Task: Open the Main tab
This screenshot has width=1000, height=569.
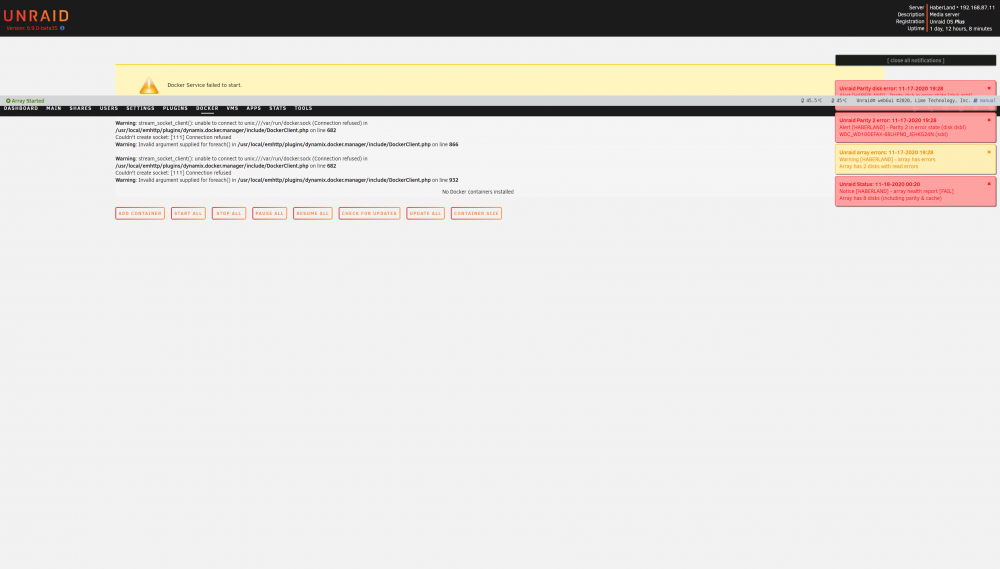Action: (x=54, y=108)
